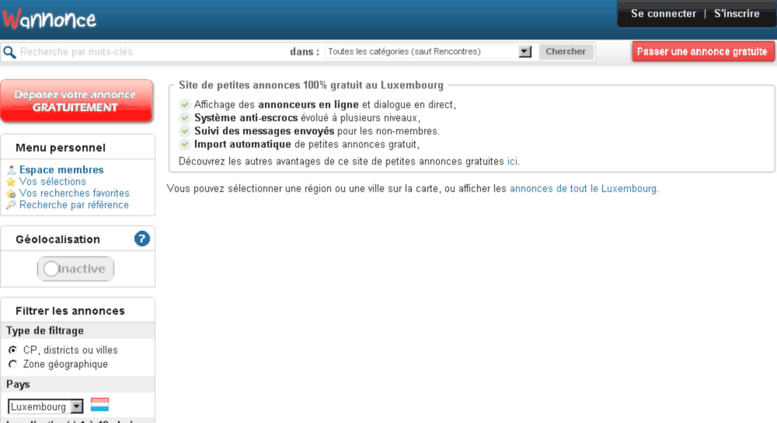Click the Recherche par référence icon
This screenshot has width=777, height=423.
point(11,205)
